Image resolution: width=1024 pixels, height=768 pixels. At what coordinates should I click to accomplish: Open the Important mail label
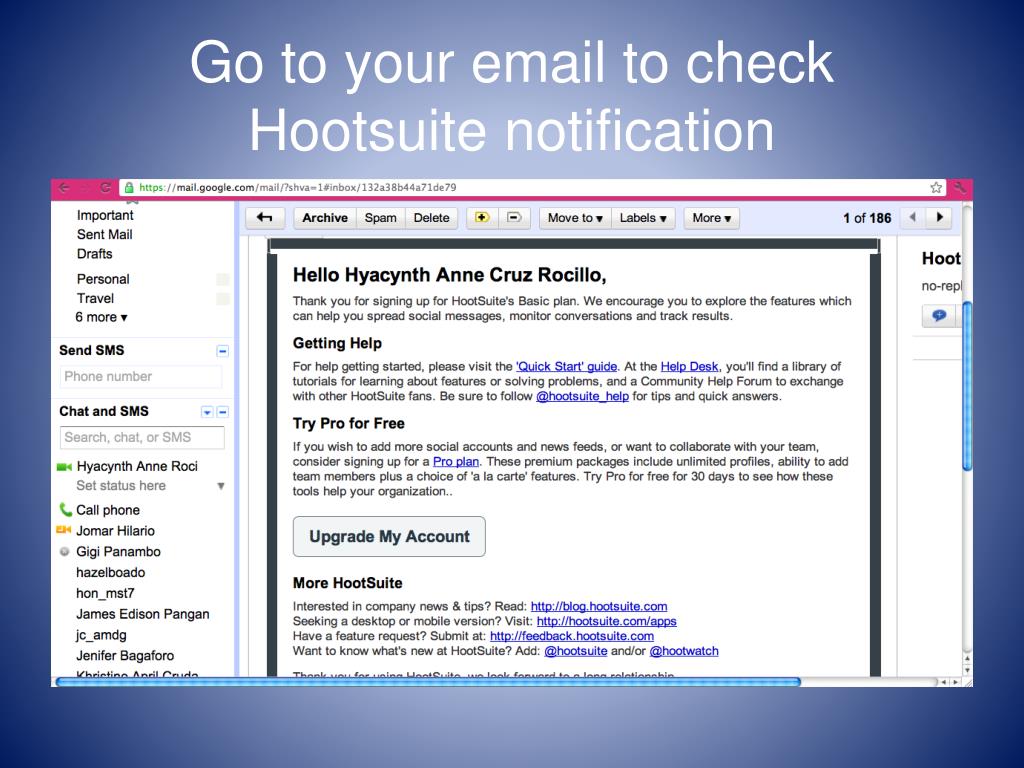[105, 216]
